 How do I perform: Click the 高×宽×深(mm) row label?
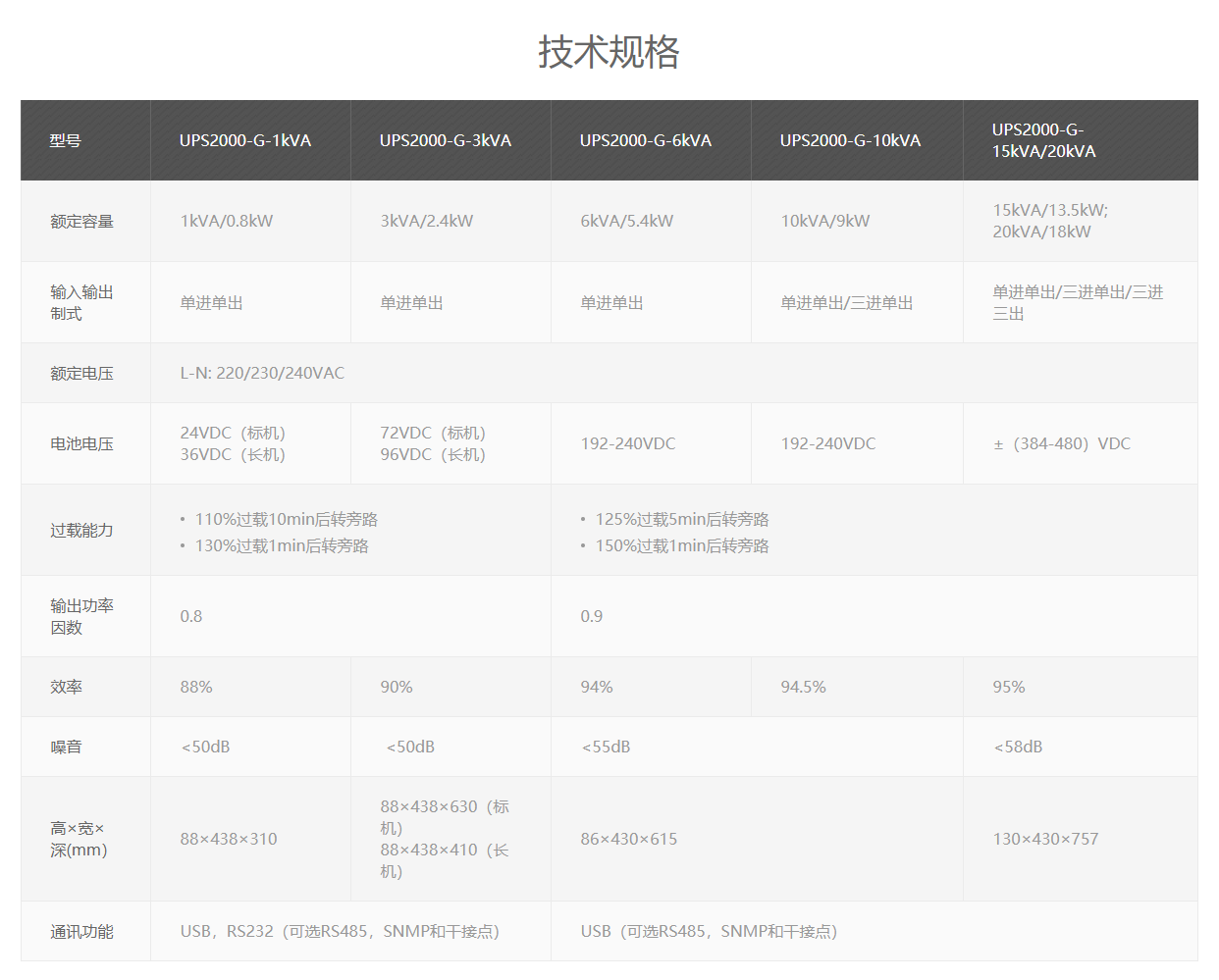click(79, 840)
